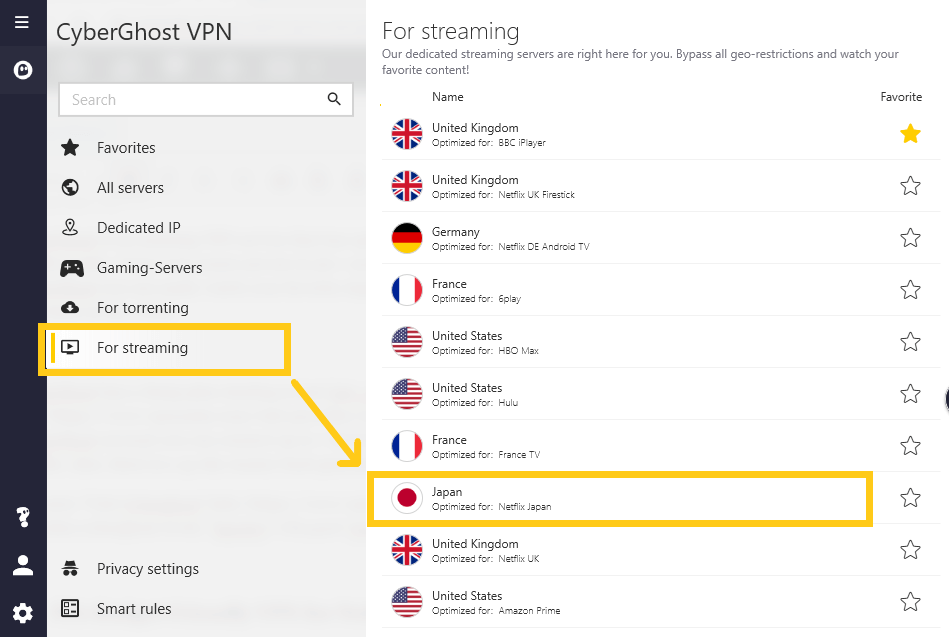Select All servers in sidebar
The image size is (949, 637).
130,188
